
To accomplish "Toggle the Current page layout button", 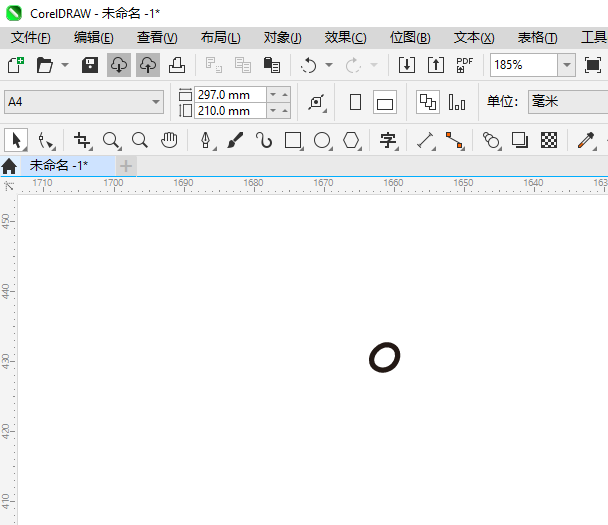I will point(457,102).
